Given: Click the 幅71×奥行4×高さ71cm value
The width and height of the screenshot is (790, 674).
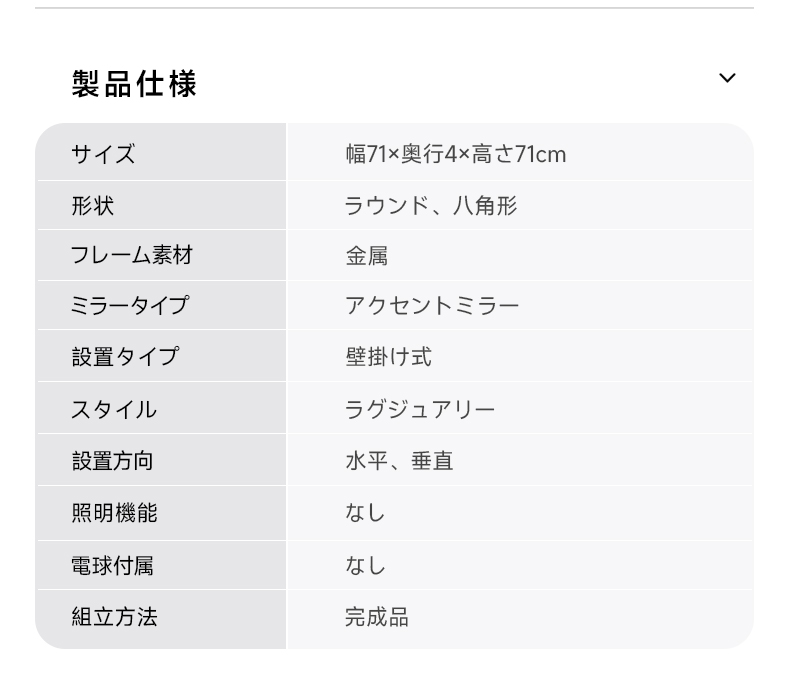Looking at the screenshot, I should [x=455, y=154].
